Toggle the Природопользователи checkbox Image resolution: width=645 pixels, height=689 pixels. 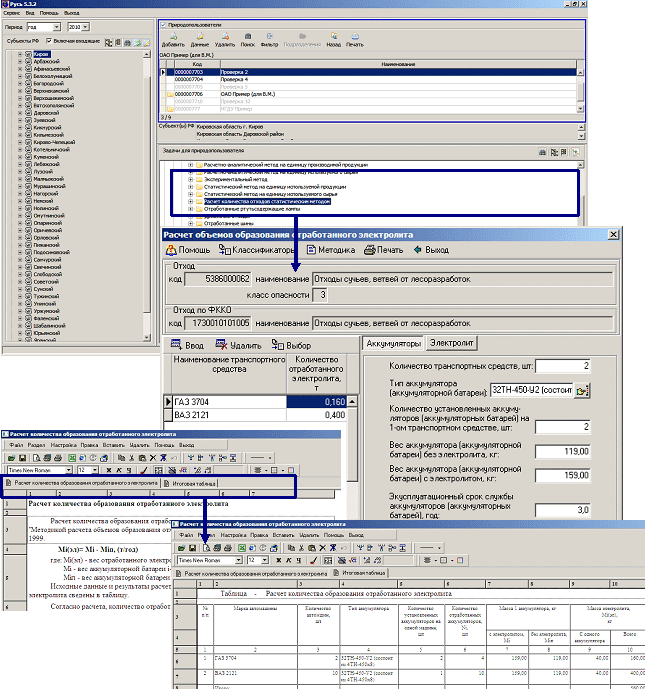pyautogui.click(x=165, y=22)
